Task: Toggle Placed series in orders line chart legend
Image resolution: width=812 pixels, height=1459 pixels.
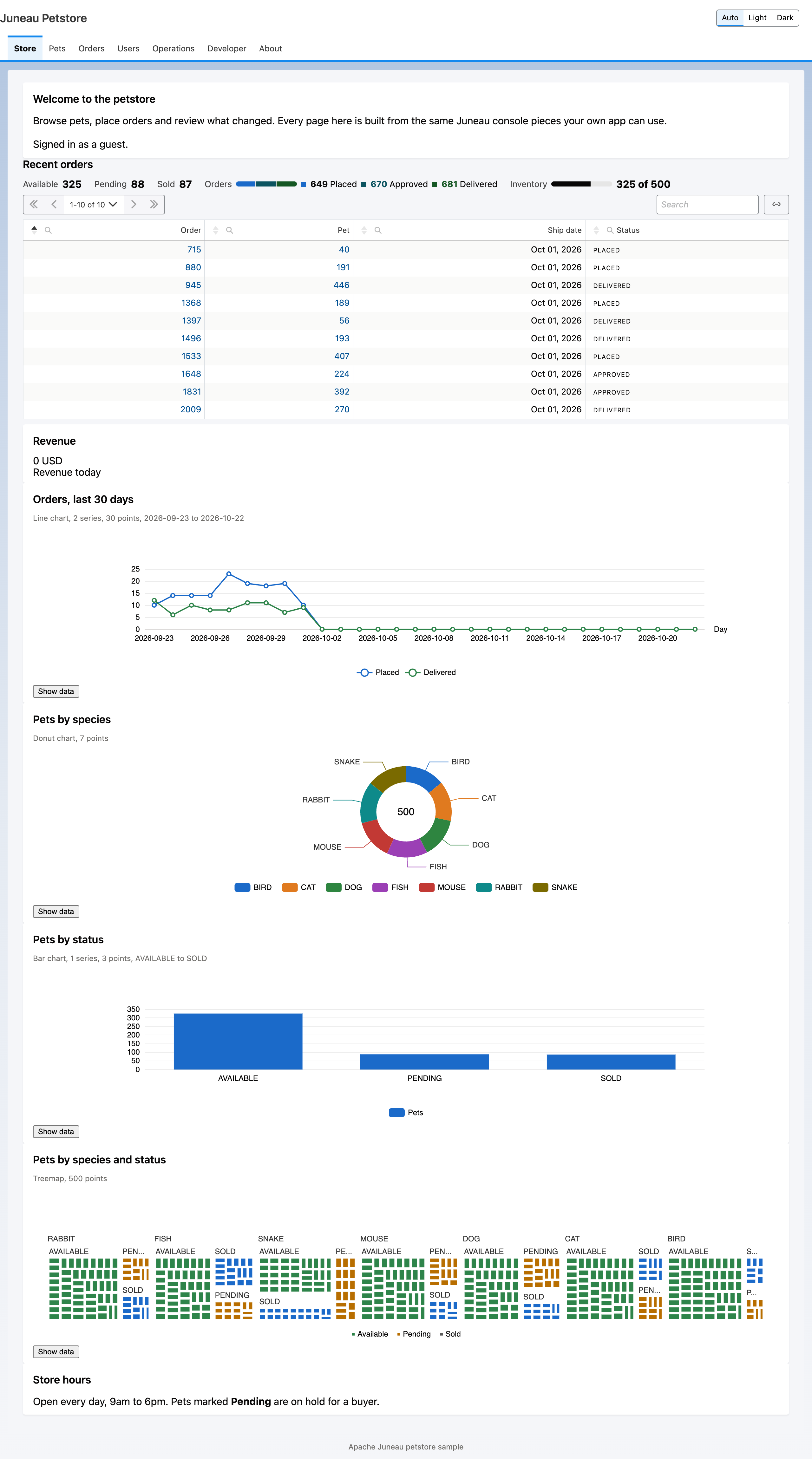Action: [x=378, y=672]
